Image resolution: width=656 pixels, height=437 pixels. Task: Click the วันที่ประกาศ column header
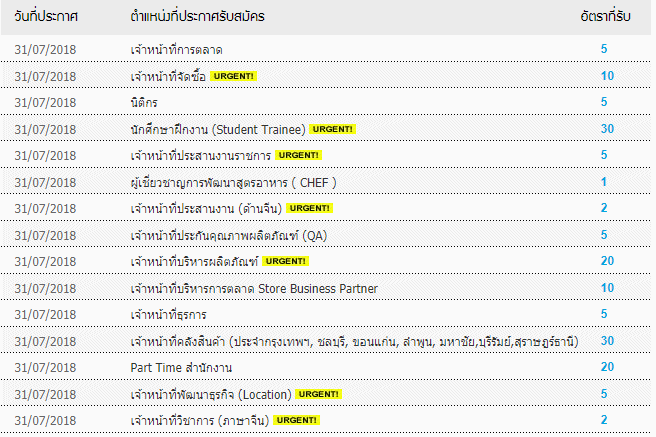(47, 19)
